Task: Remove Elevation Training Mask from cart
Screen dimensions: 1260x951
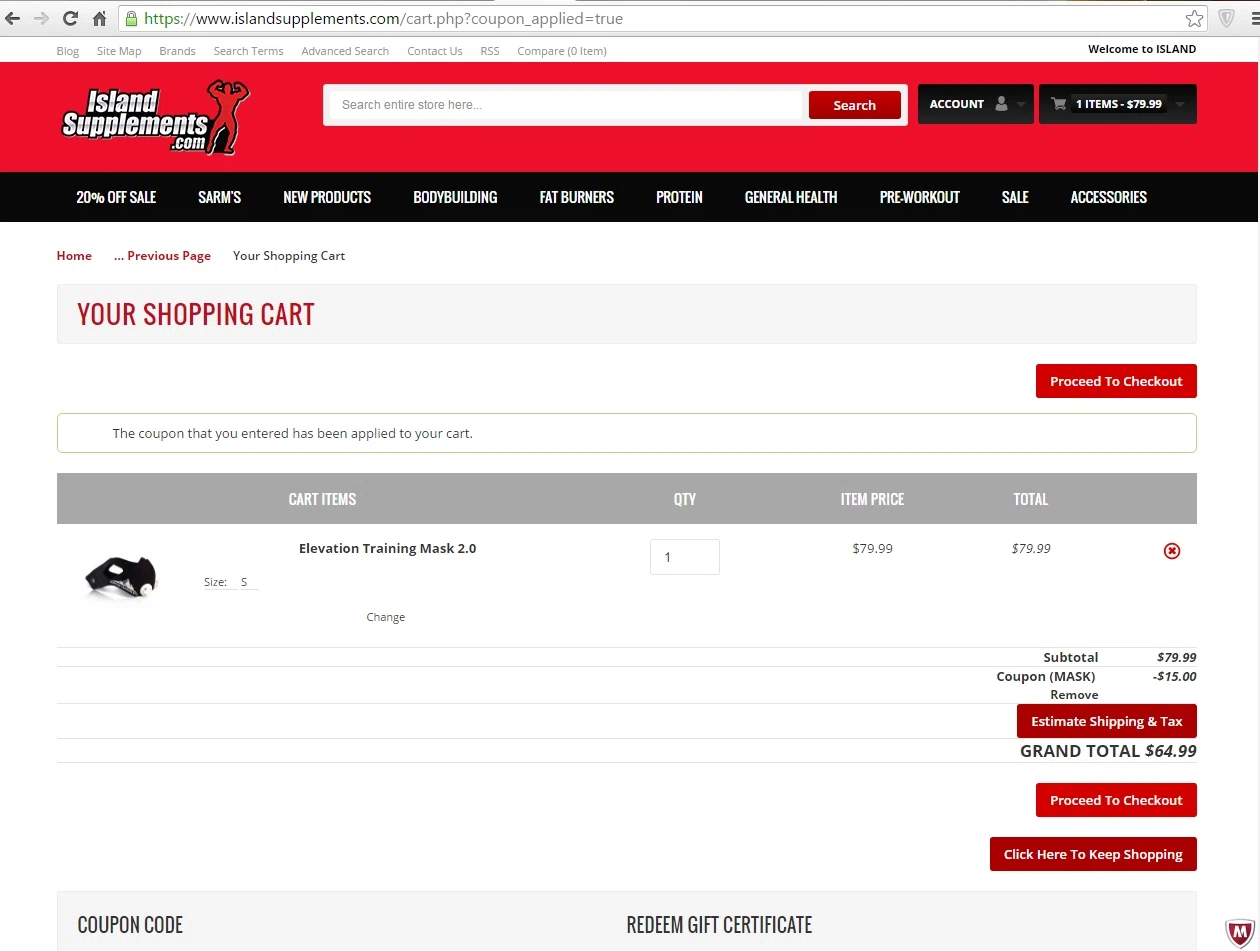Action: pos(1172,551)
